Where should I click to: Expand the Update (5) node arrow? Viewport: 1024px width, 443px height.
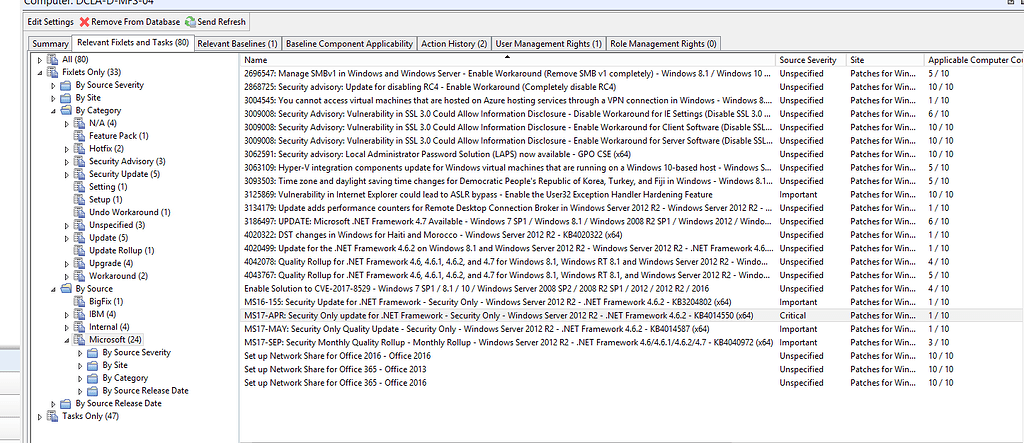click(67, 238)
